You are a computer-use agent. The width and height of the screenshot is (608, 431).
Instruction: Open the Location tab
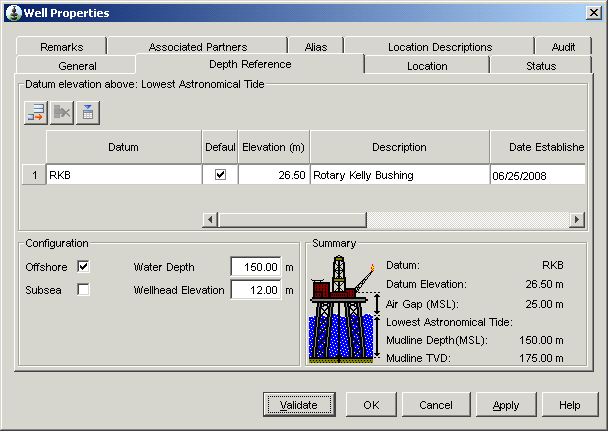[427, 66]
